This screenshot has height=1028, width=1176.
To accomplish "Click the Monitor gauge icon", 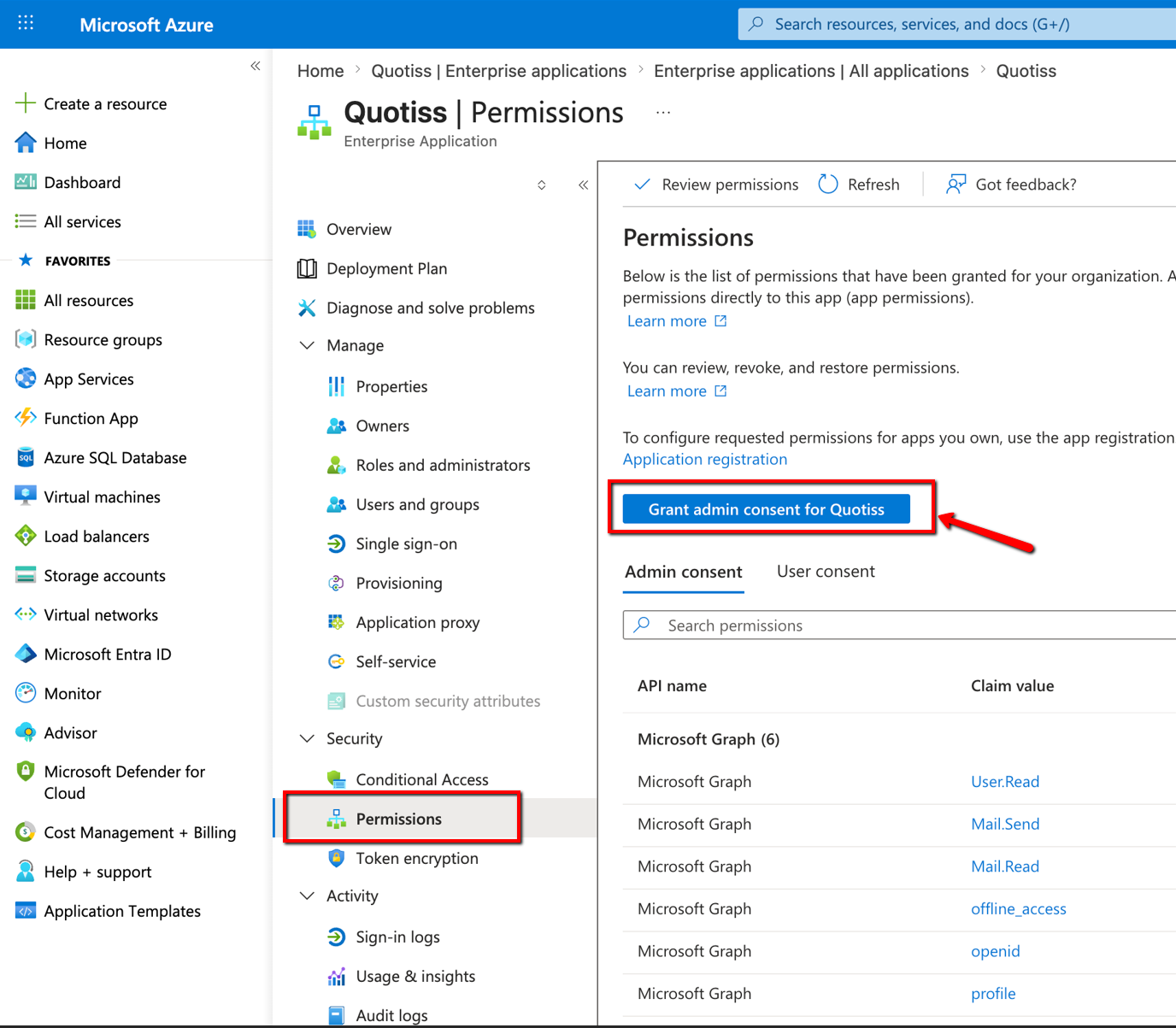I will coord(26,693).
